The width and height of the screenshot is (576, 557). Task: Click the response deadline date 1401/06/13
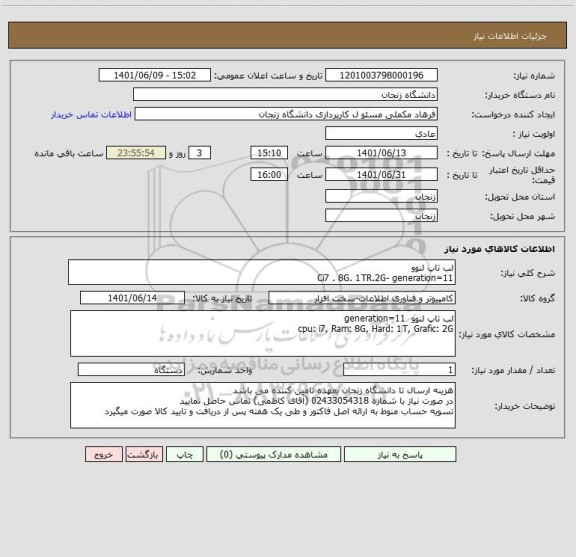click(381, 153)
